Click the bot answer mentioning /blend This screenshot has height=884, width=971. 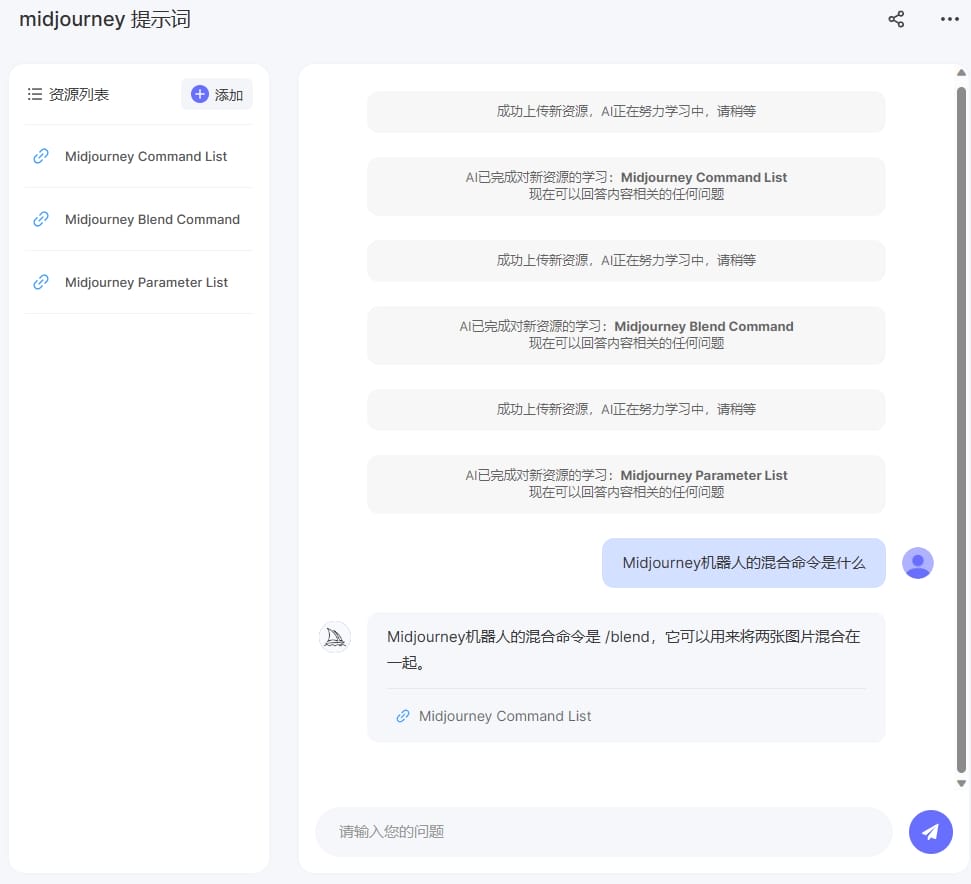[x=625, y=649]
